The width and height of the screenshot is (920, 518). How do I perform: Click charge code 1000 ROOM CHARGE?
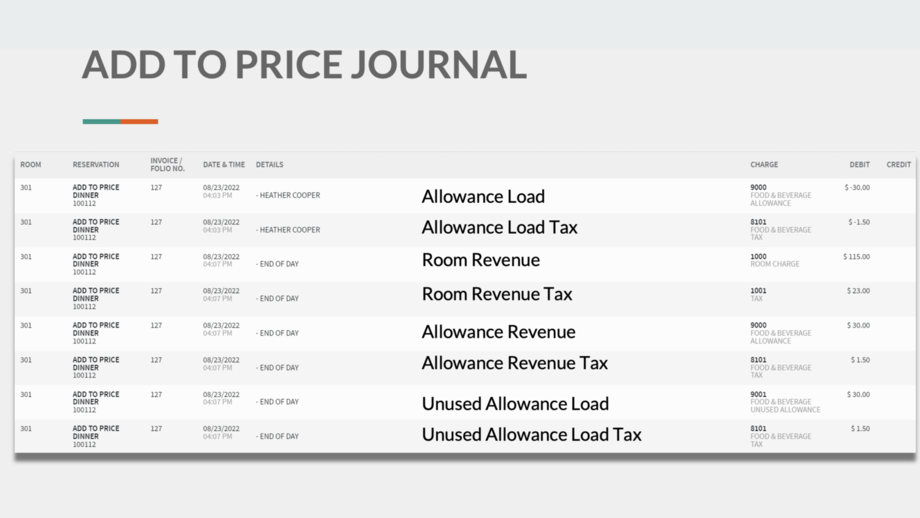[774, 260]
